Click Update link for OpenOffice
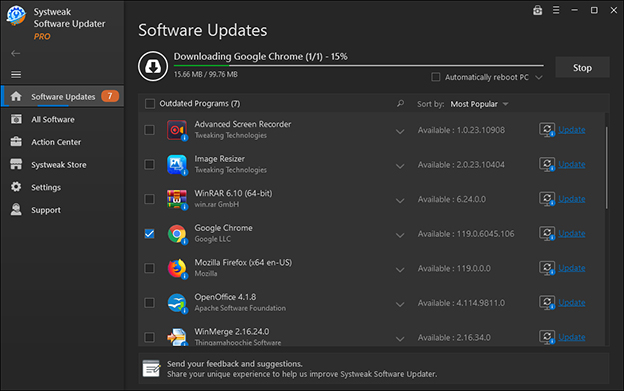 [x=571, y=303]
